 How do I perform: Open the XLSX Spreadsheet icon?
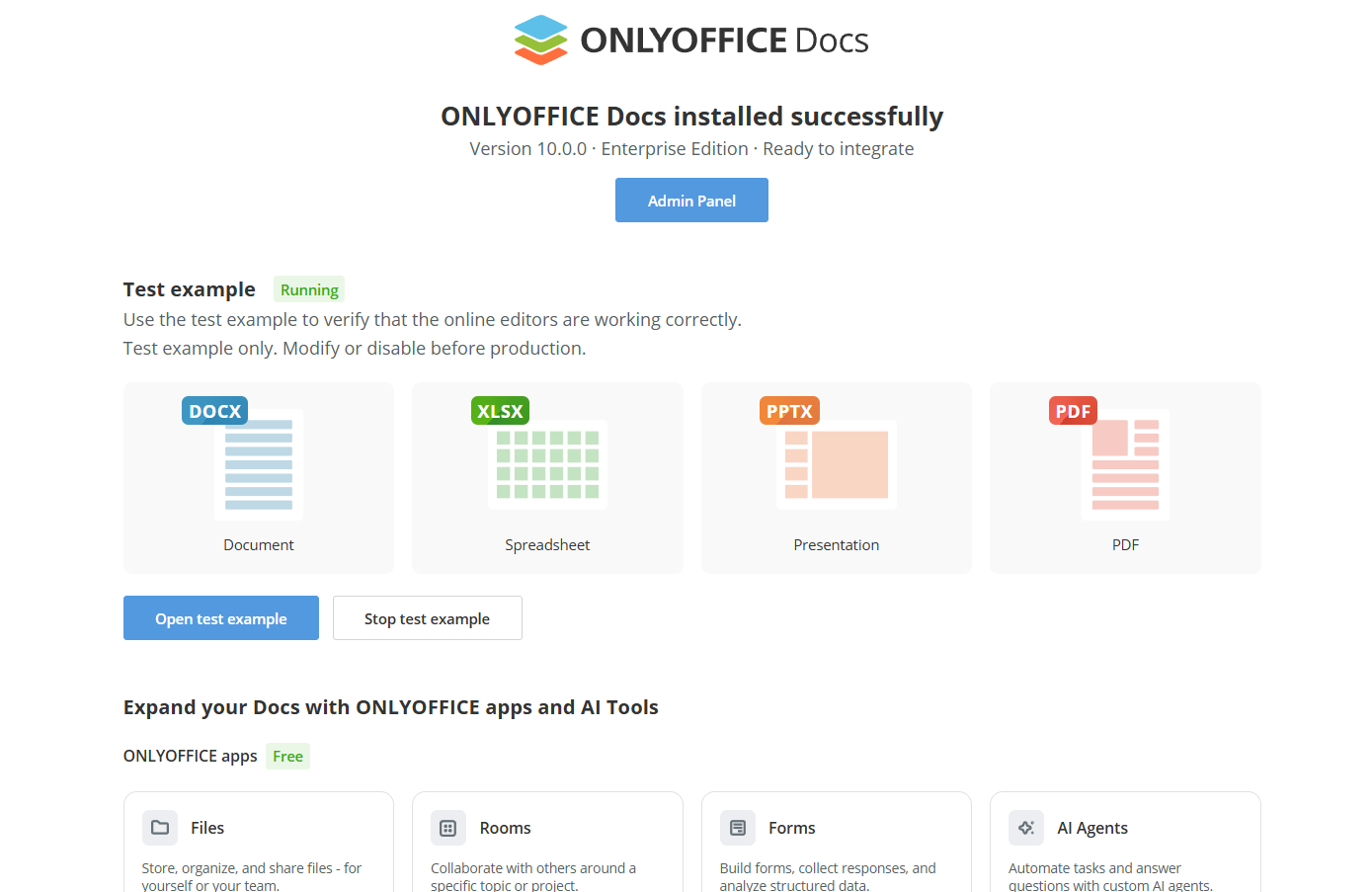click(x=539, y=453)
